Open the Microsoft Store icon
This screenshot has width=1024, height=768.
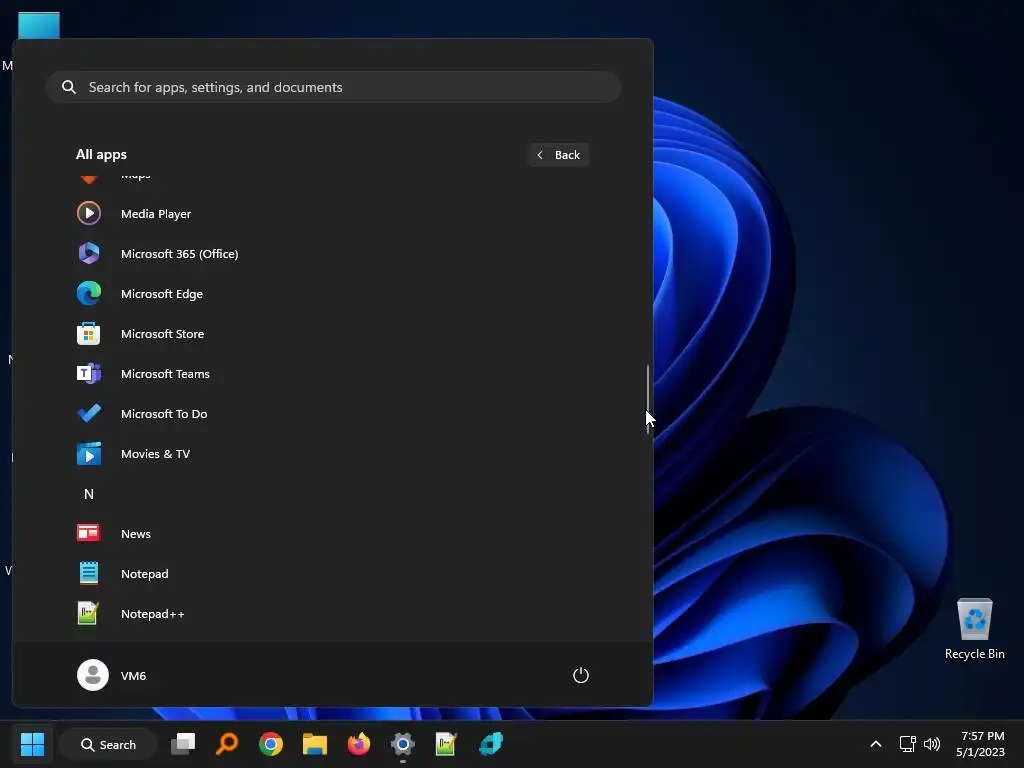89,334
